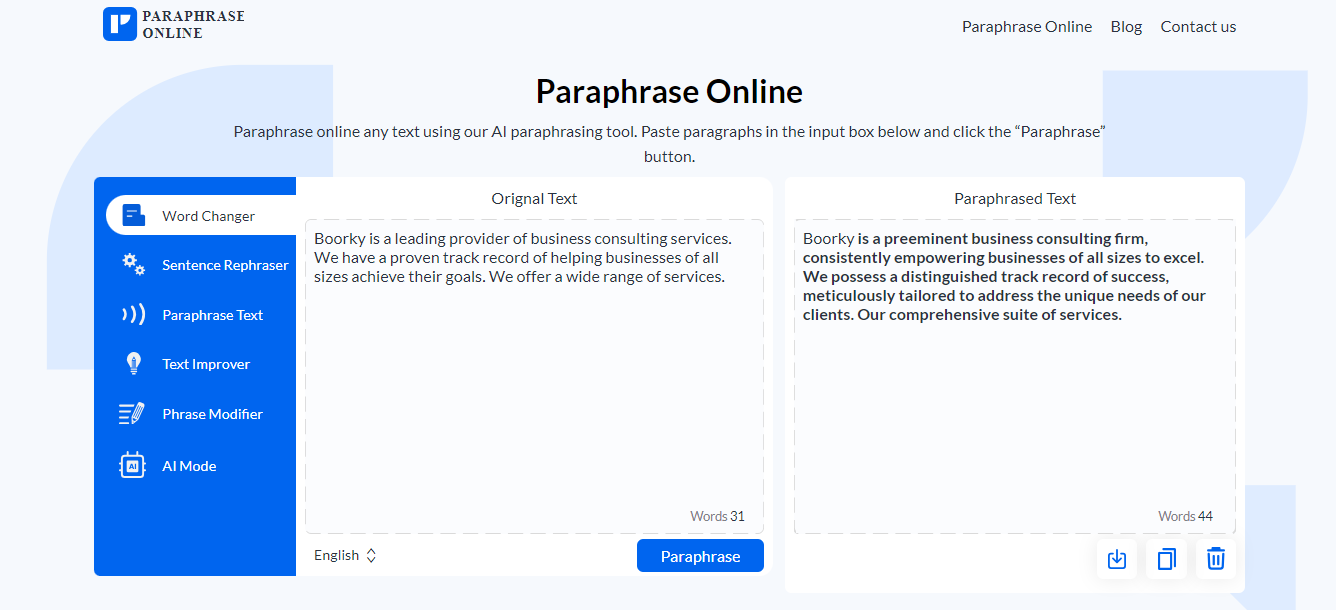
Task: Copy the paraphrased text to clipboard
Action: point(1166,559)
